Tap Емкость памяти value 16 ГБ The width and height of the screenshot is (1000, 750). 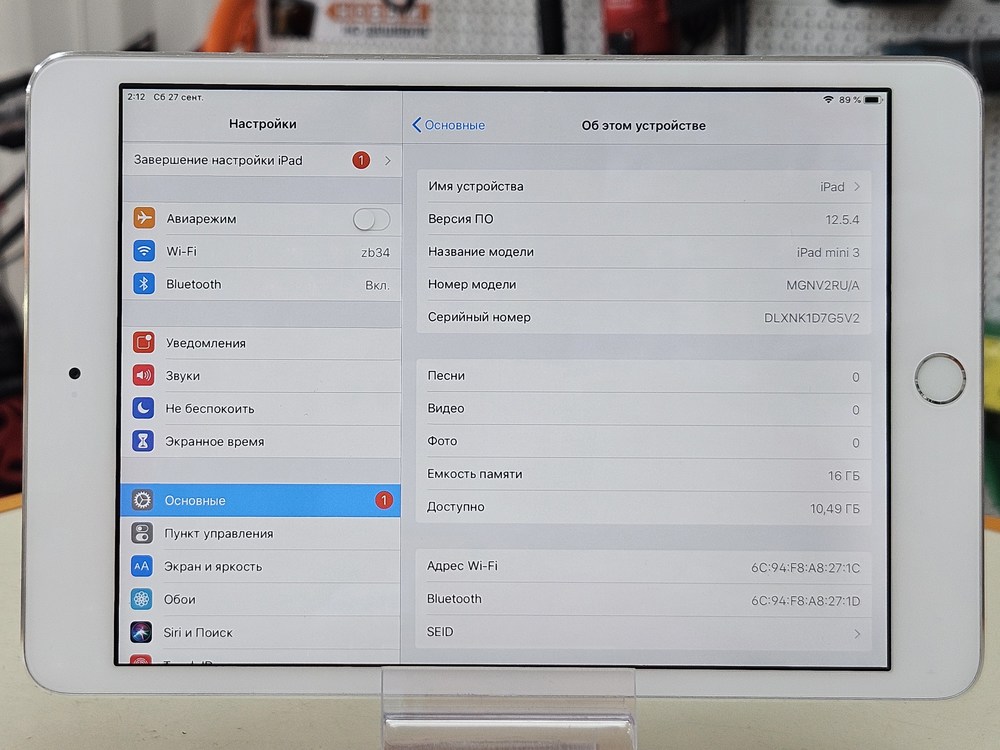843,476
